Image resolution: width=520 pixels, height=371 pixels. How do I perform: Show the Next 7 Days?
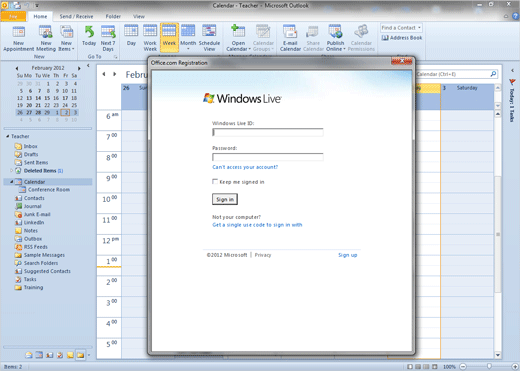(108, 39)
